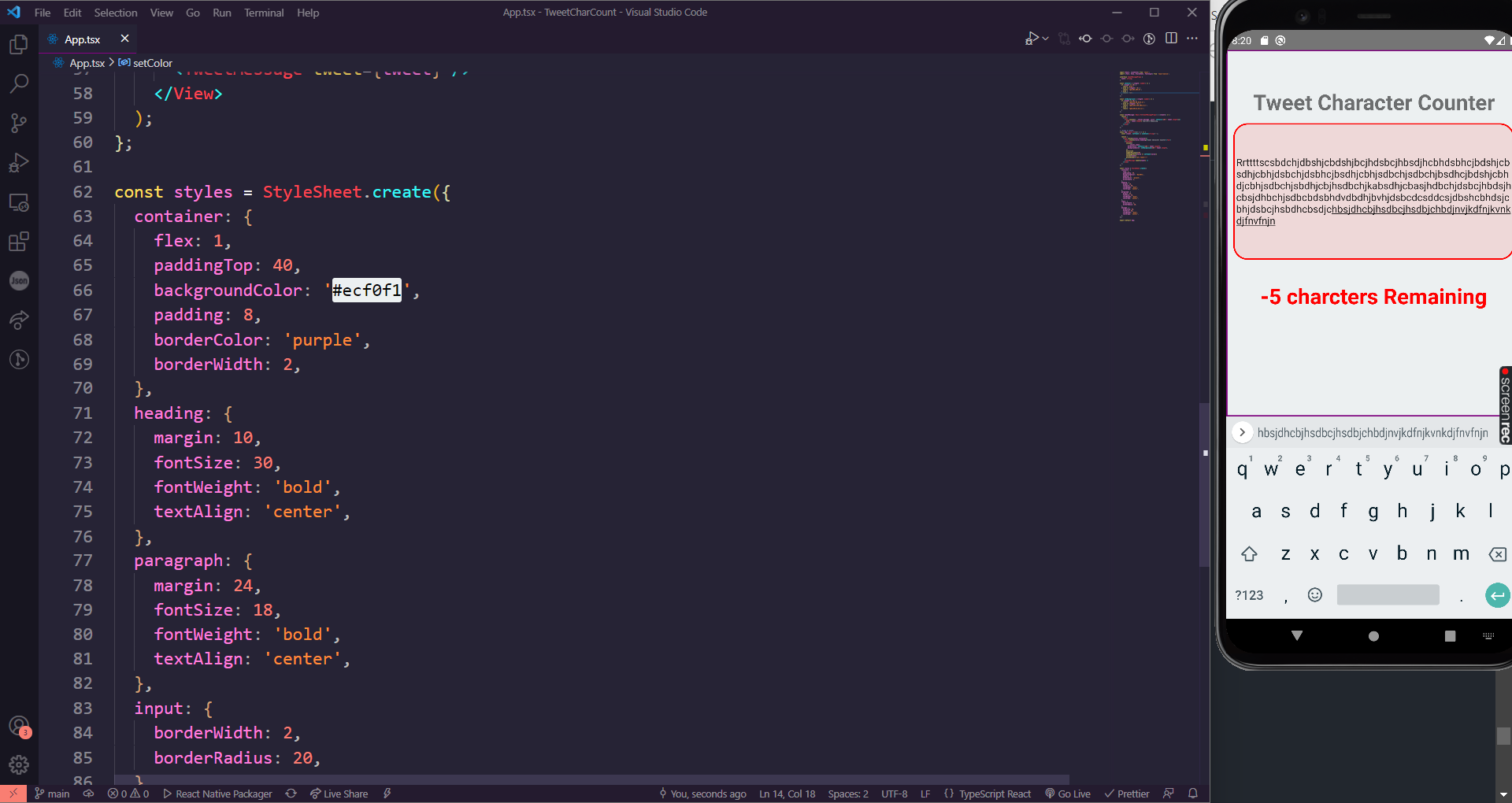
Task: Expand keyboard suggestion strip arrow
Action: coord(1242,432)
